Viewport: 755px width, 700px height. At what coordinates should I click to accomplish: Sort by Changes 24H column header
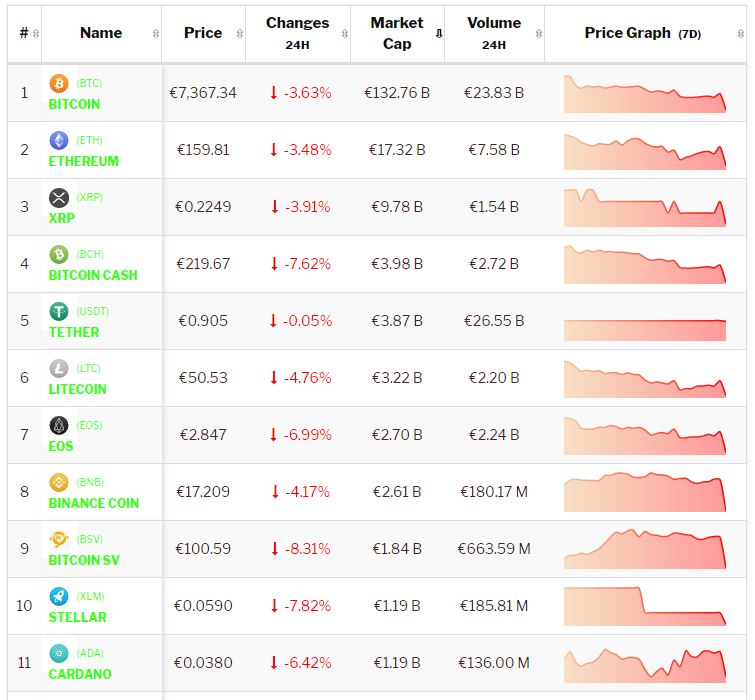(297, 33)
